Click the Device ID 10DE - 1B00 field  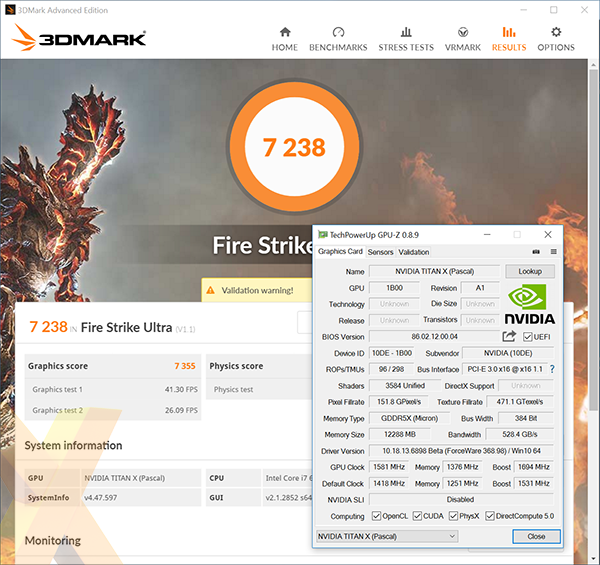pyautogui.click(x=392, y=353)
